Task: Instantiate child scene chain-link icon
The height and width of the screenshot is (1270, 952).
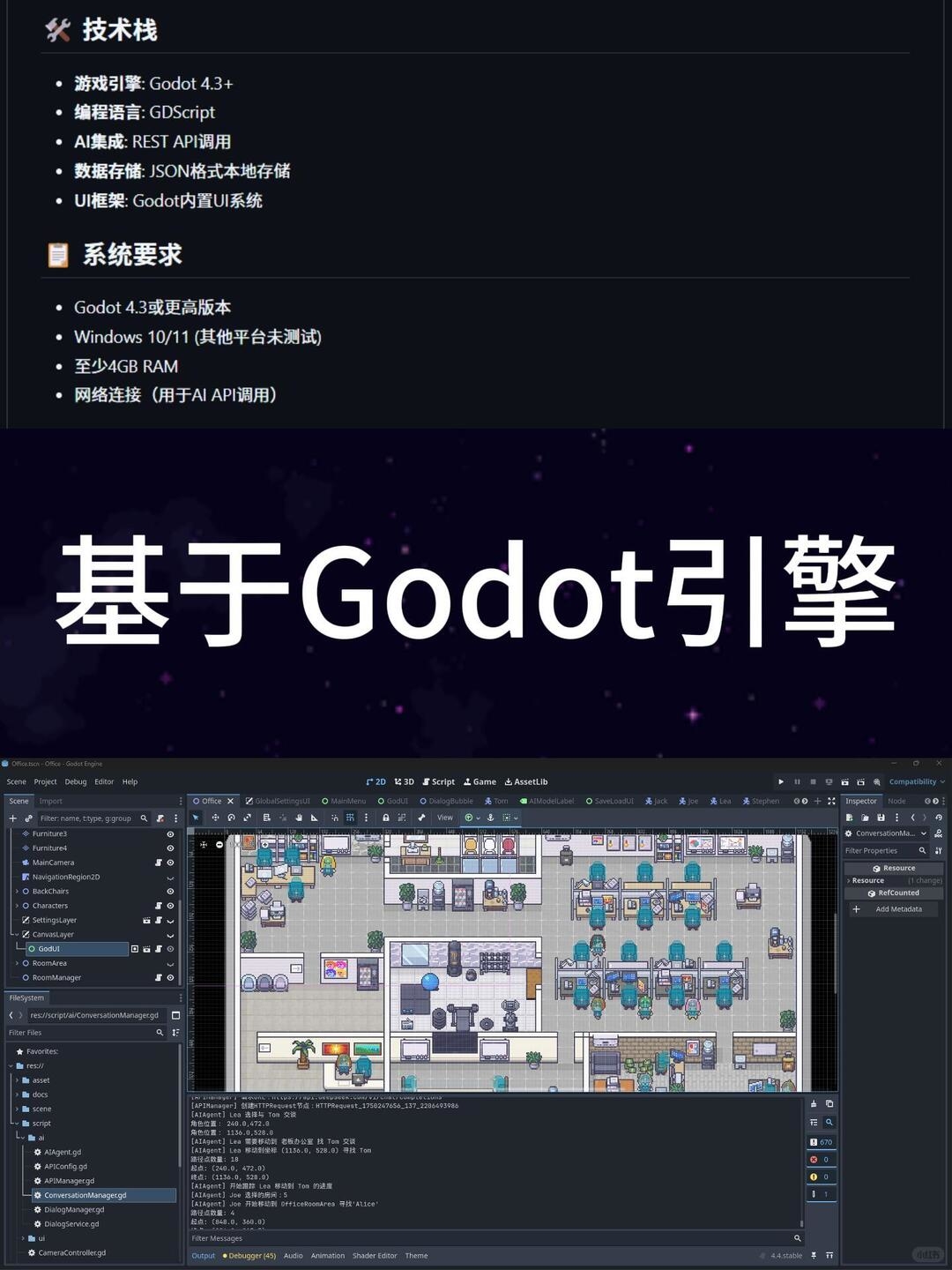Action: [x=28, y=818]
